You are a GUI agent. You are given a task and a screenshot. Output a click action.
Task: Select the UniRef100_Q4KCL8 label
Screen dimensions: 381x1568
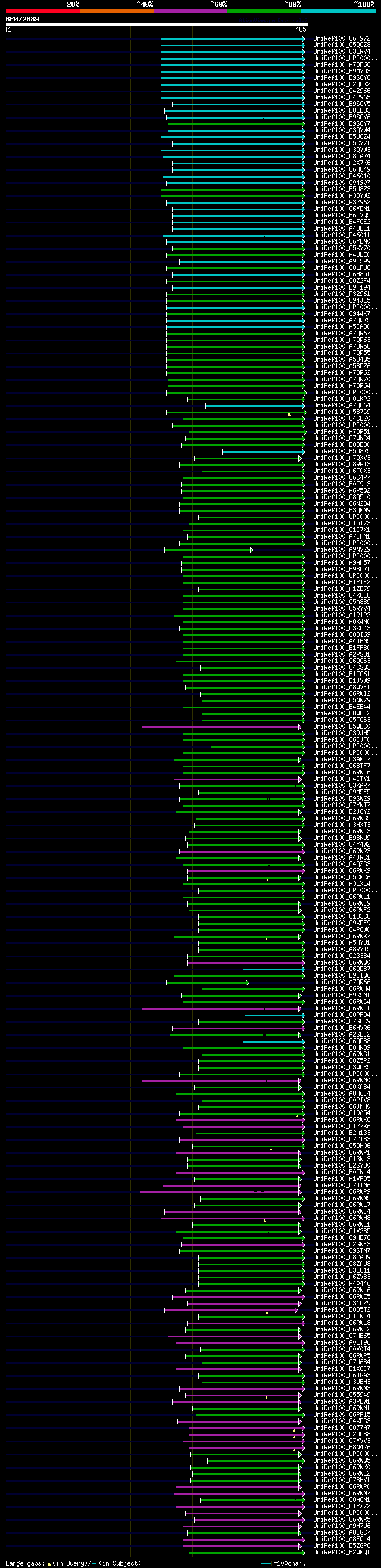click(342, 596)
